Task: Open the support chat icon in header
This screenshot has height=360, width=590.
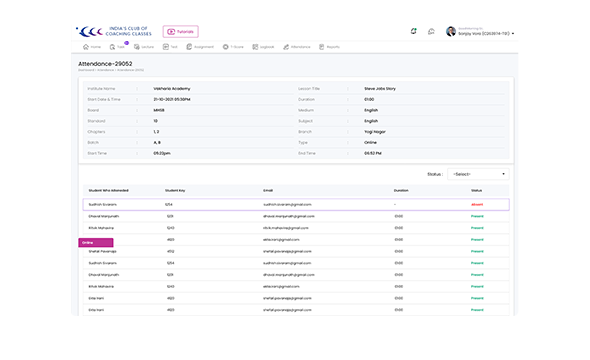Action: pos(431,32)
